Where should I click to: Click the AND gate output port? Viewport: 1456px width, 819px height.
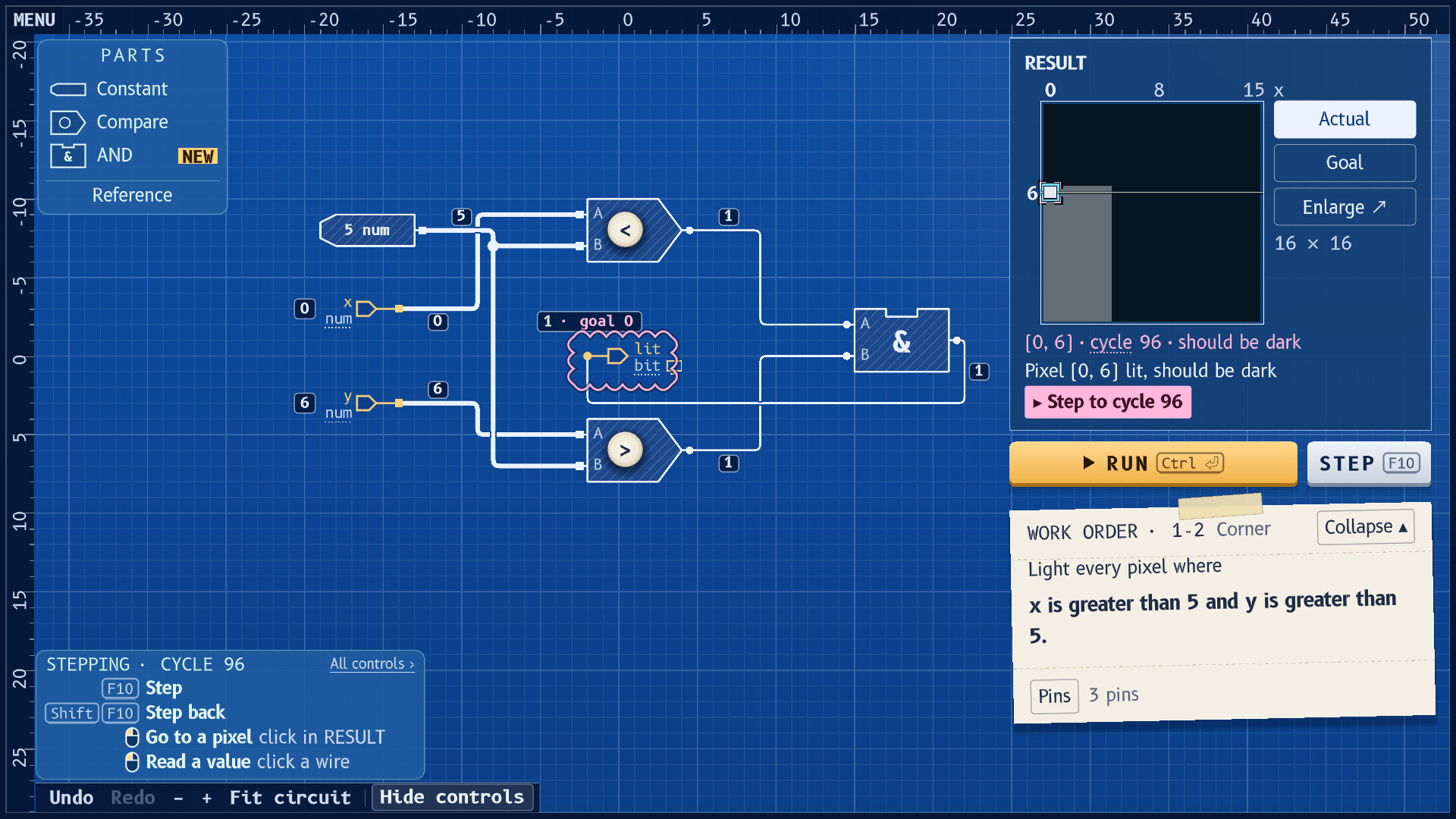957,340
